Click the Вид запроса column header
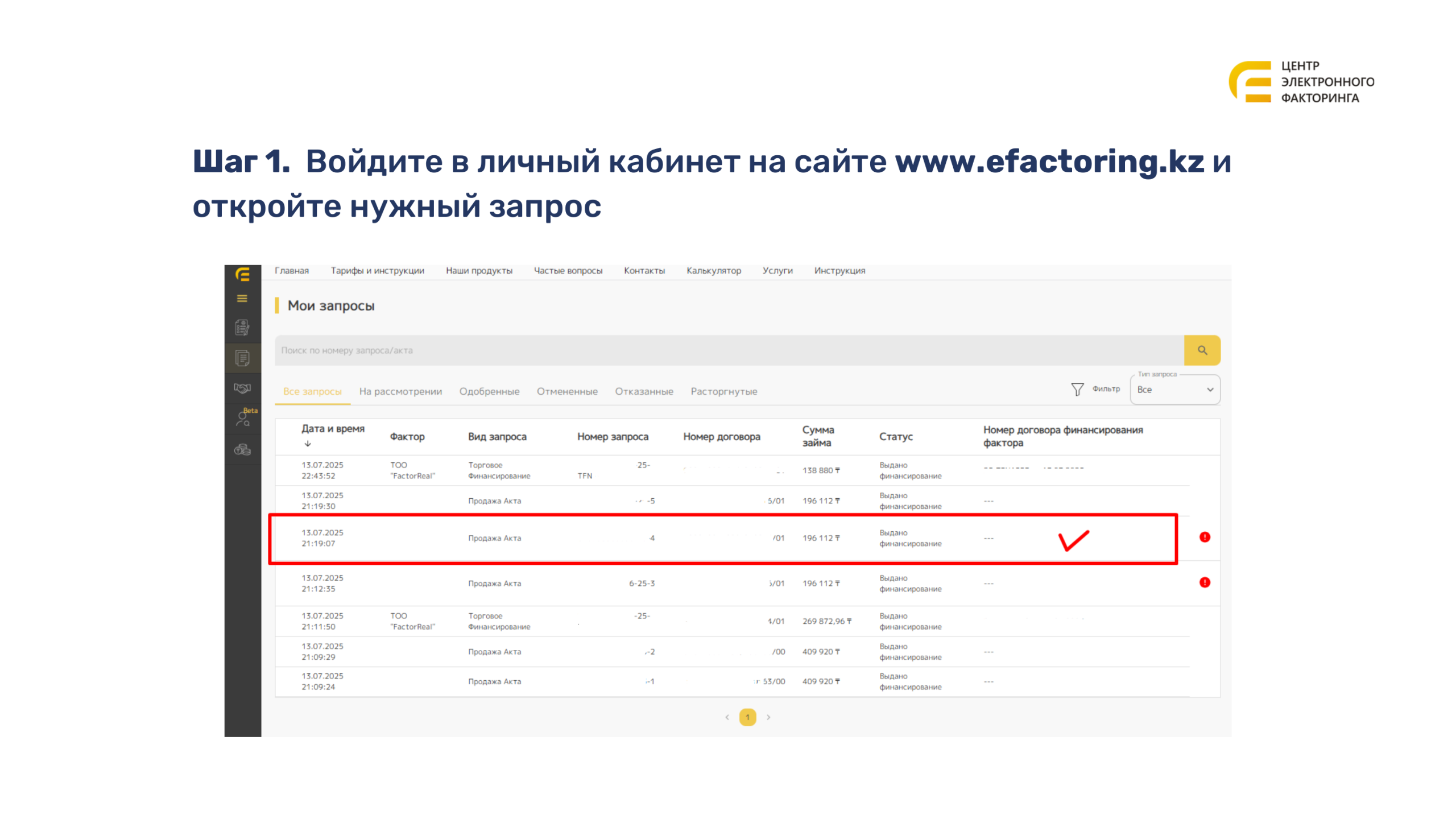1456x819 pixels. coord(497,436)
